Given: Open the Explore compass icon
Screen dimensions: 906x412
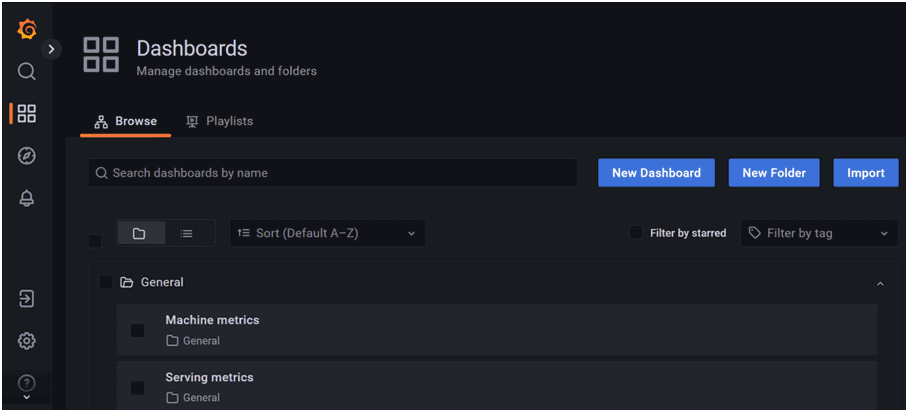Looking at the screenshot, I should tap(27, 156).
